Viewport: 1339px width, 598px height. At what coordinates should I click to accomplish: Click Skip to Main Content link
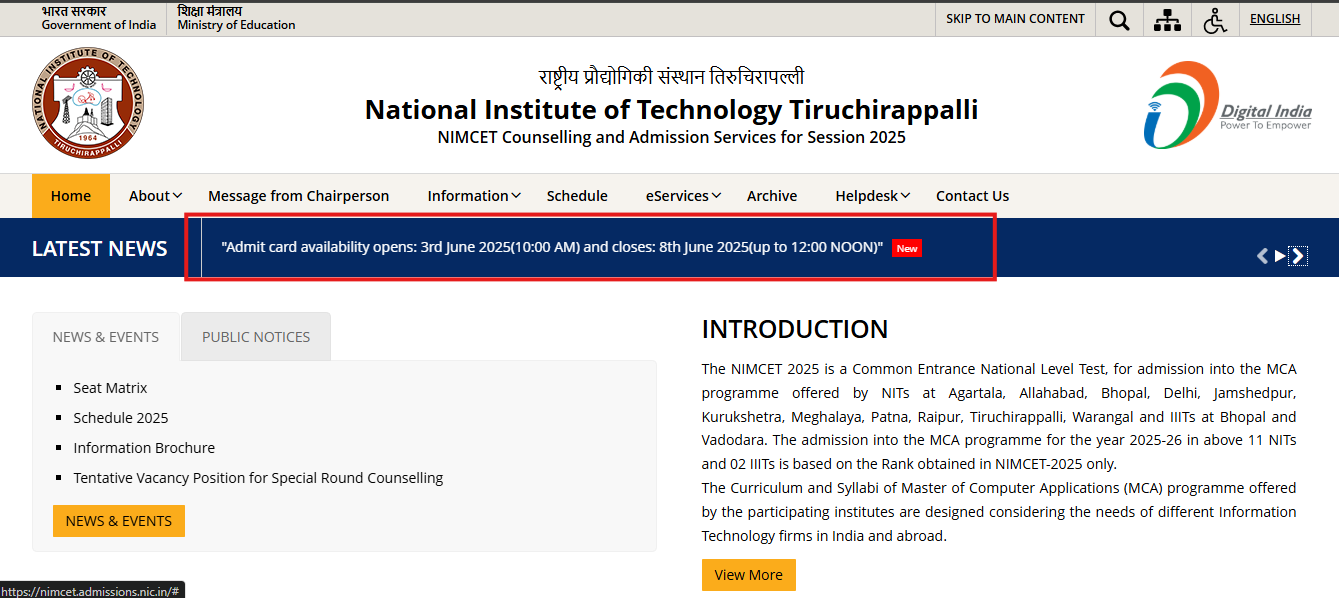1015,19
